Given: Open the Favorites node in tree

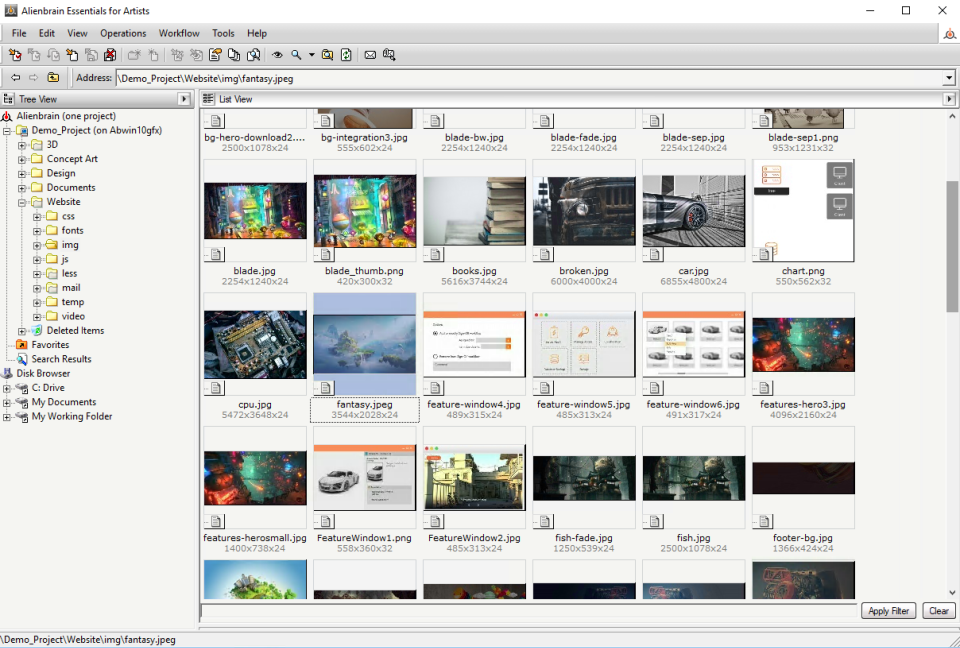Looking at the screenshot, I should tap(50, 345).
